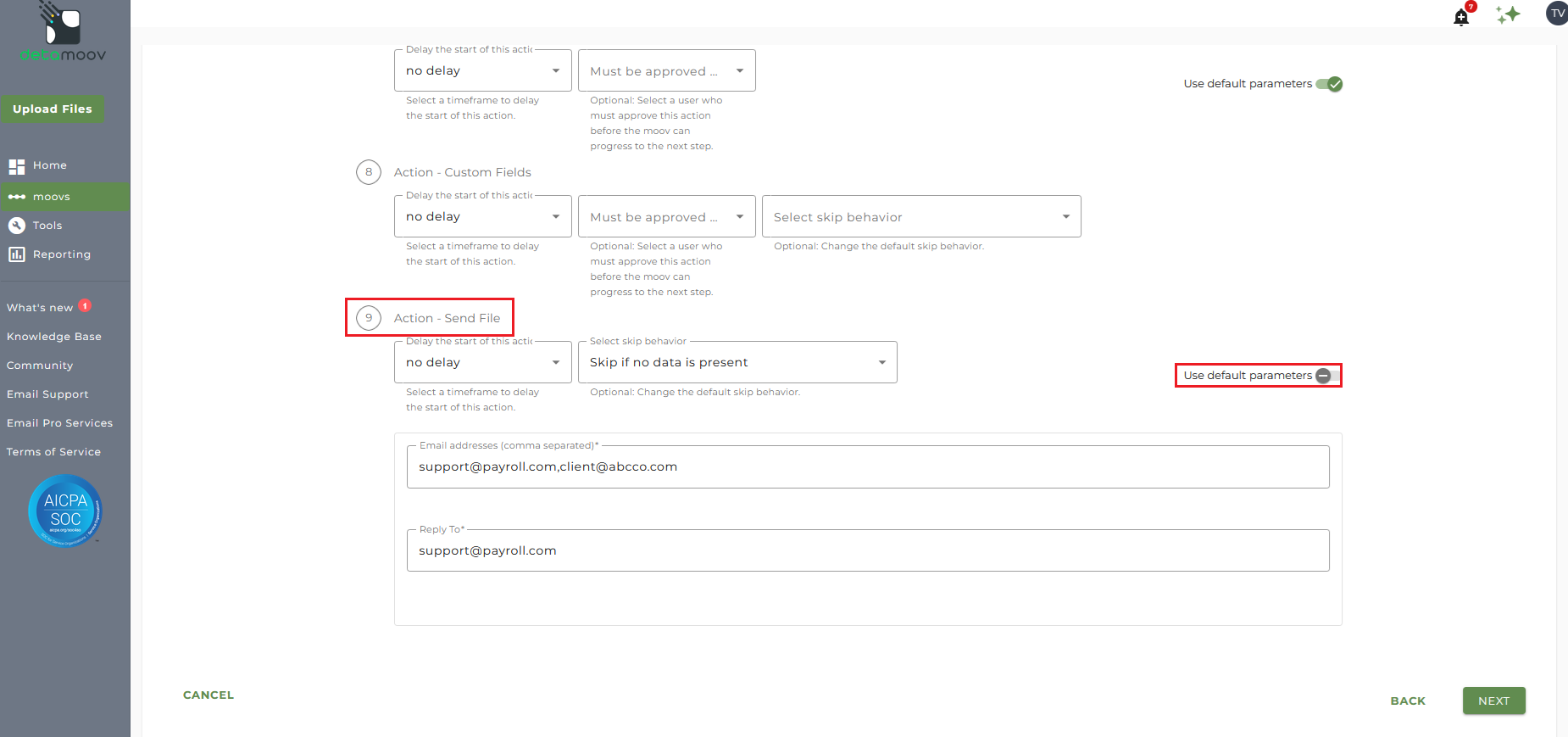
Task: Turn off the top Use default parameters toggle
Action: (x=1329, y=84)
